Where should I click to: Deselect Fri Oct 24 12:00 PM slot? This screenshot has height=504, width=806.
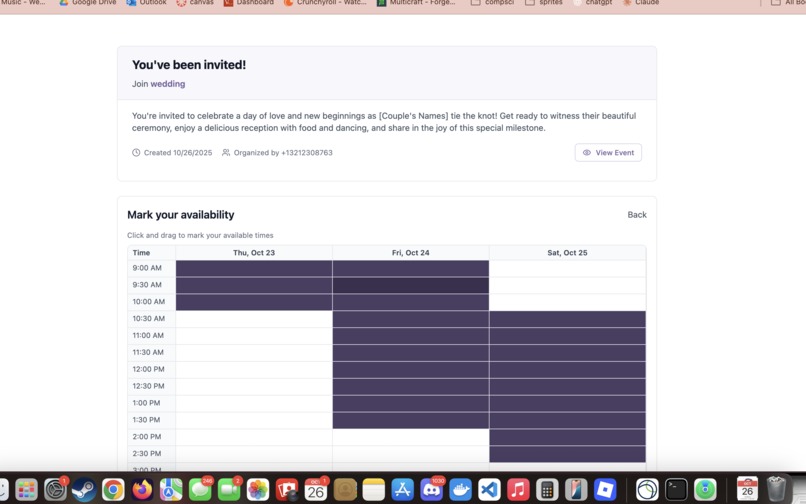click(411, 370)
